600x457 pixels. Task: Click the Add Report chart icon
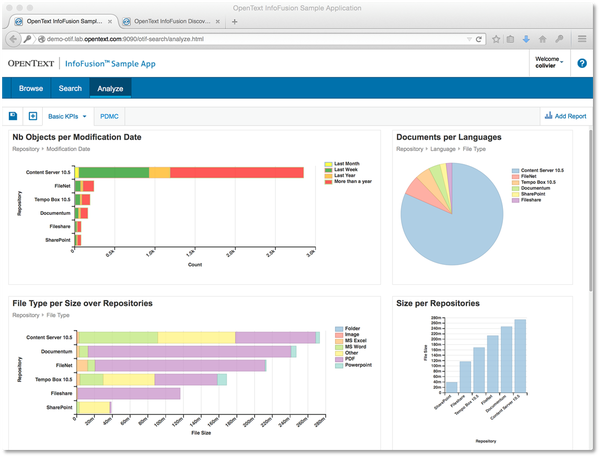pos(548,115)
